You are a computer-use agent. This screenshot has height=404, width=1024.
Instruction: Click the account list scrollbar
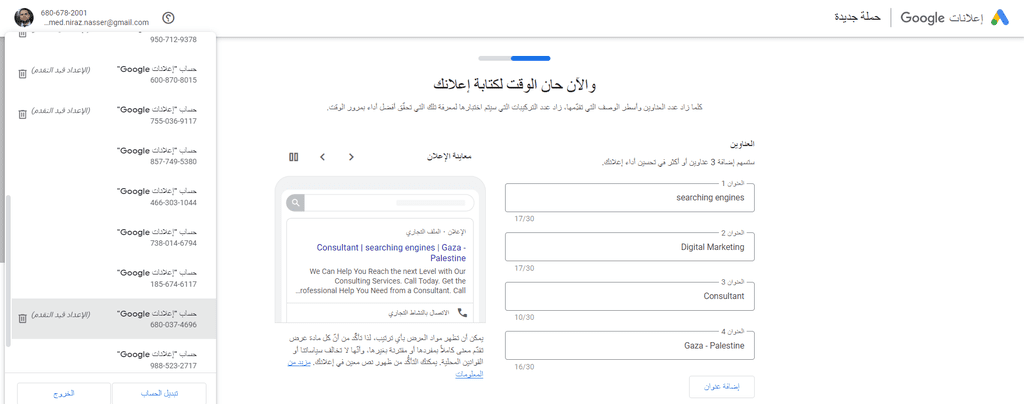tap(8, 271)
